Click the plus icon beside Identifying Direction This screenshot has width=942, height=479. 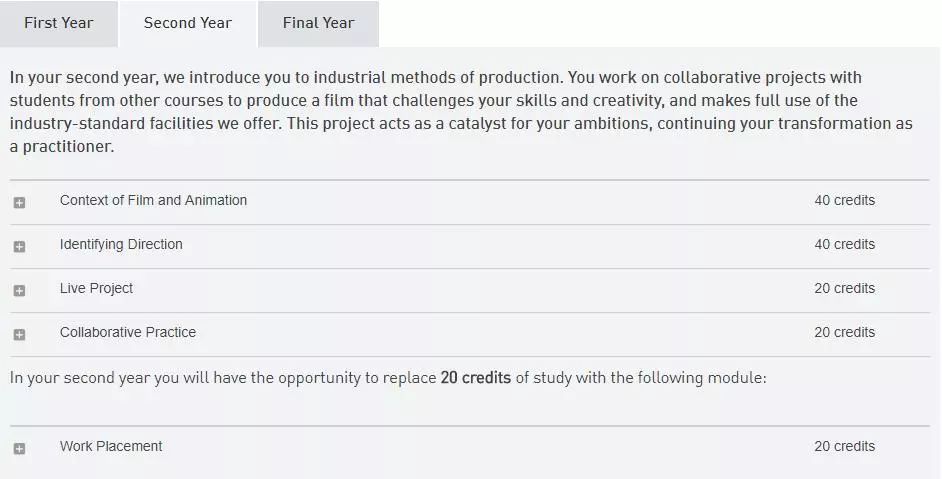[x=19, y=247]
